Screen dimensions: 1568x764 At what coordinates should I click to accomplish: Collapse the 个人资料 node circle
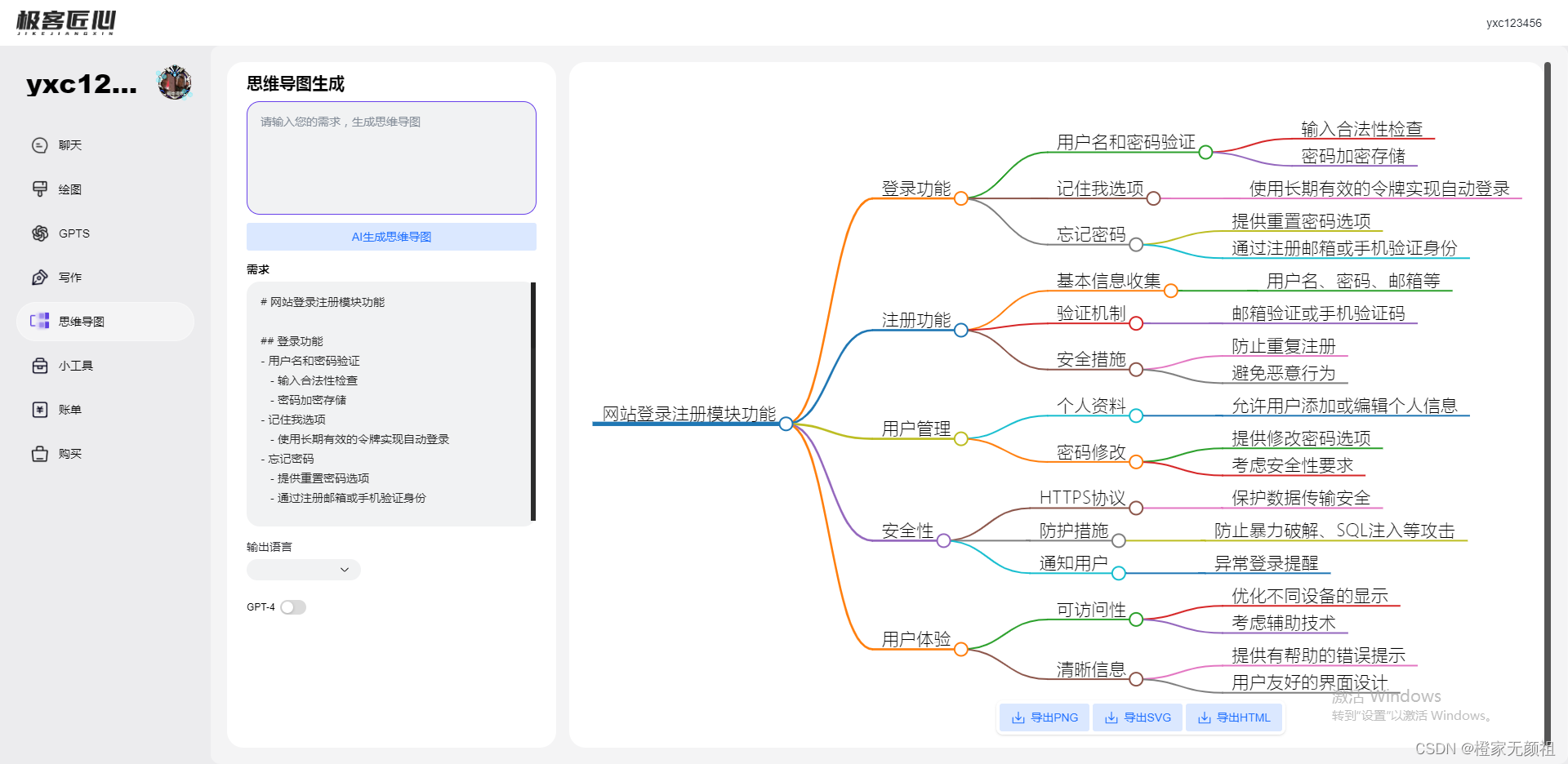click(x=1136, y=415)
